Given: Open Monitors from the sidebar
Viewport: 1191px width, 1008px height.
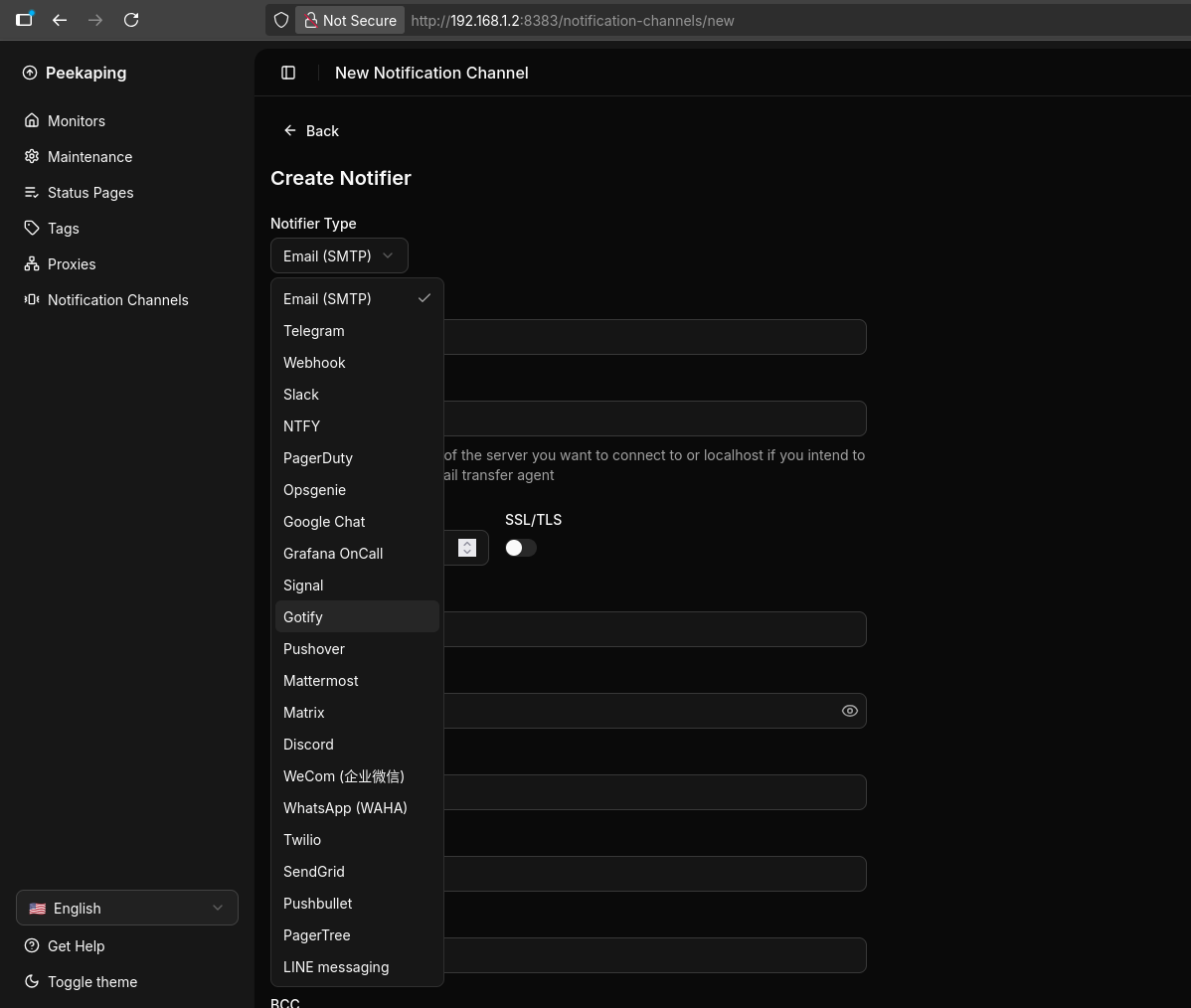Looking at the screenshot, I should (x=76, y=121).
